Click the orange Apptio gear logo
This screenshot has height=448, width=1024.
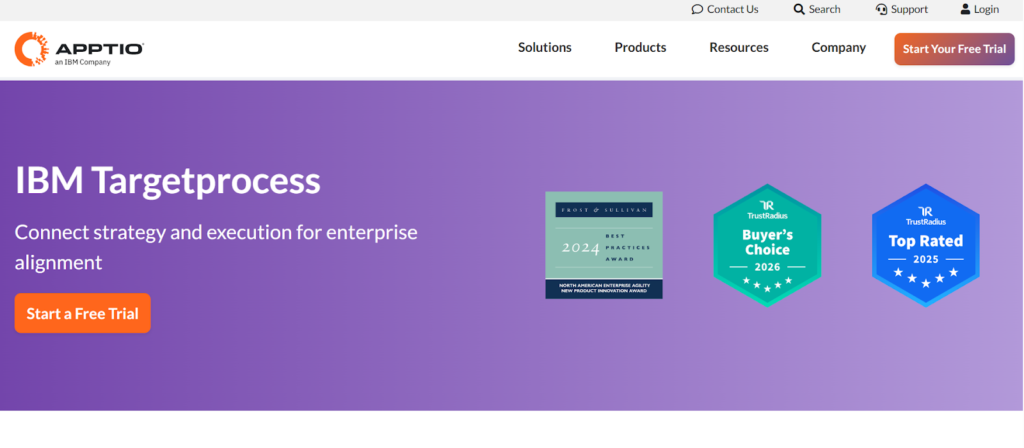31,48
